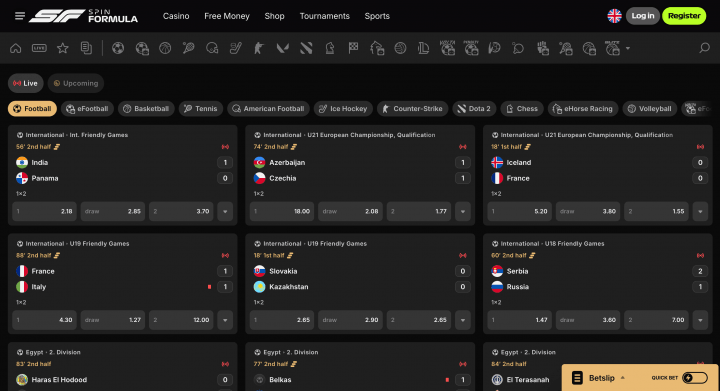
Task: Expand the Betslip panel
Action: [602, 378]
